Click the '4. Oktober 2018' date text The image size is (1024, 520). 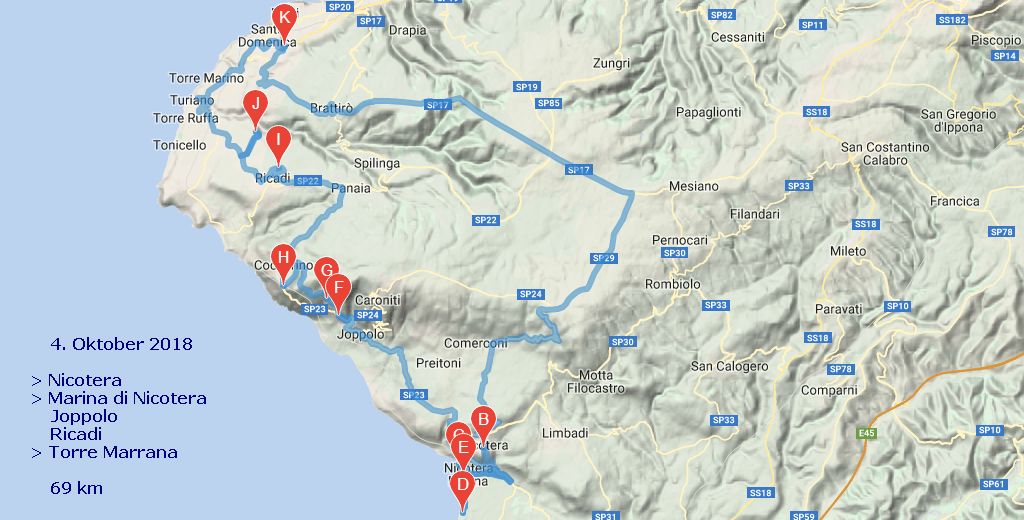121,344
